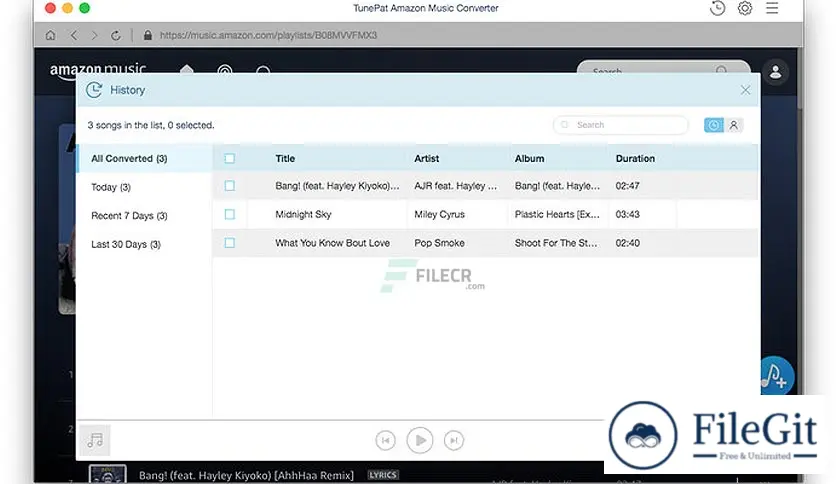Screen dimensions: 836x484
Task: Click the Miley Cyrus artist cell
Action: click(x=439, y=214)
